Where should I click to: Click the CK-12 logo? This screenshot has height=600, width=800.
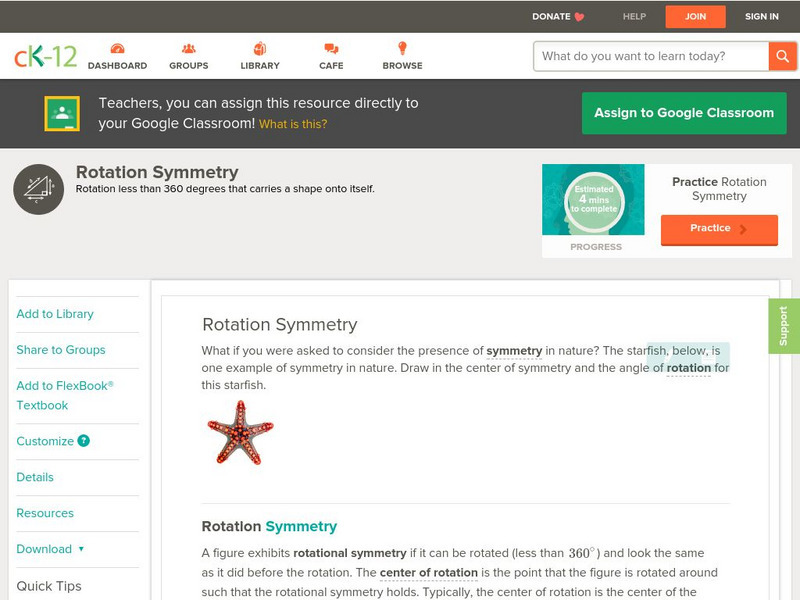tap(45, 56)
